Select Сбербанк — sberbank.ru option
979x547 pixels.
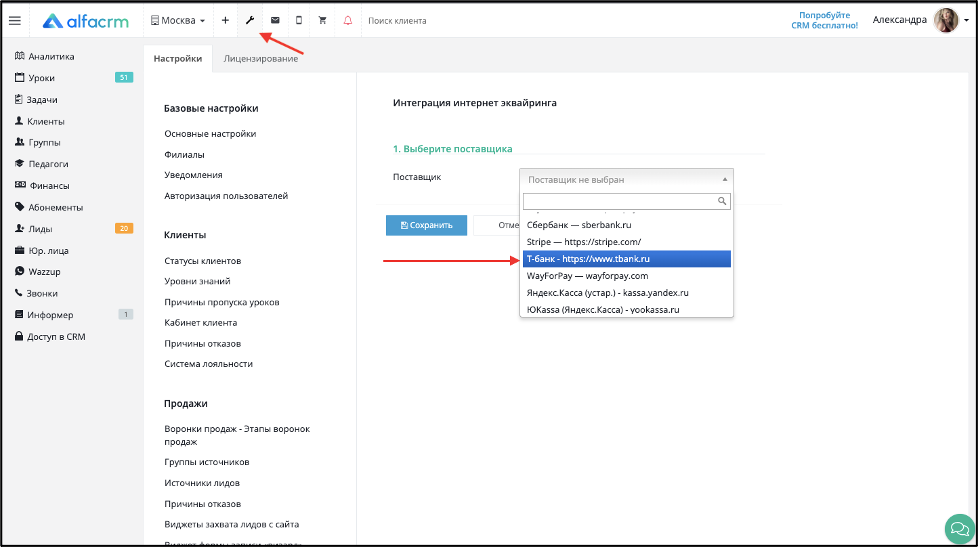click(627, 225)
